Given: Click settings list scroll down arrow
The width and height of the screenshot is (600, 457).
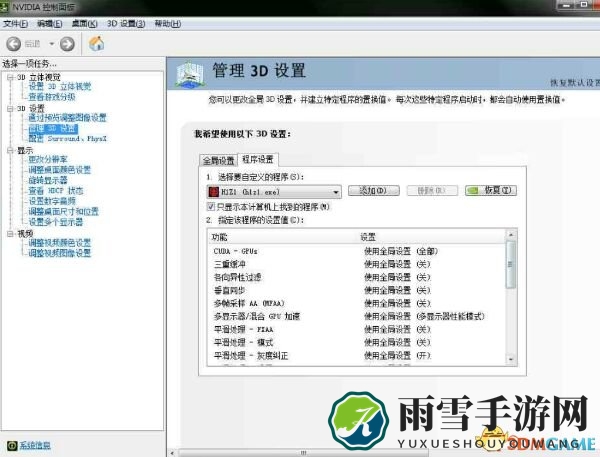Looking at the screenshot, I should tap(511, 360).
